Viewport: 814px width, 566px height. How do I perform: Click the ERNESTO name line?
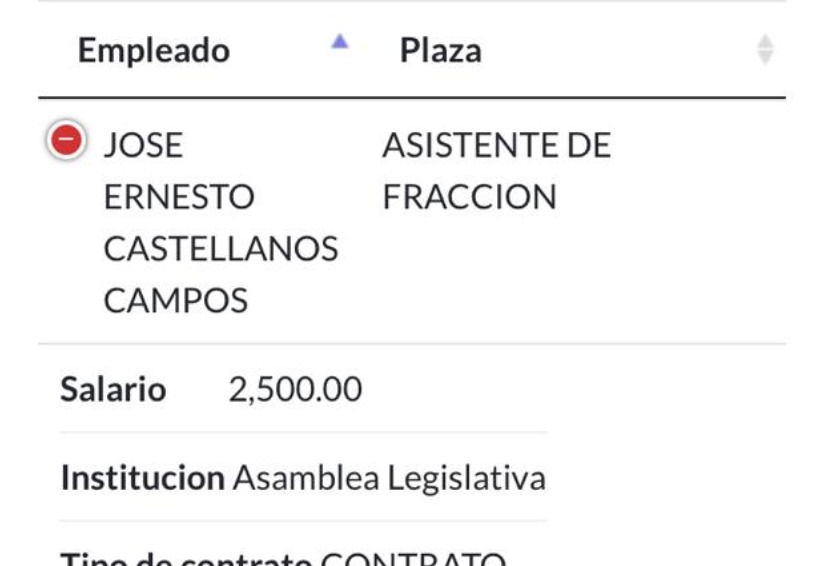179,197
